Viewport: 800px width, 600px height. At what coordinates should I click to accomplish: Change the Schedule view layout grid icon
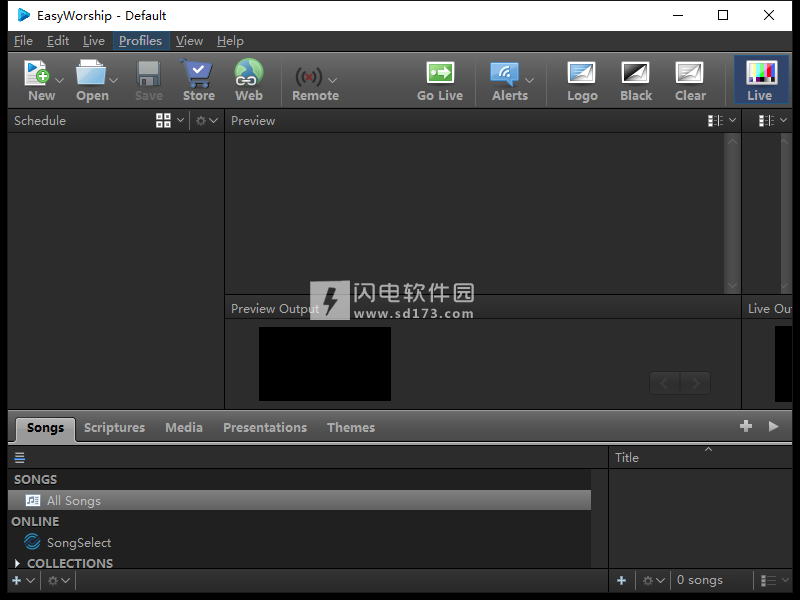coord(163,120)
